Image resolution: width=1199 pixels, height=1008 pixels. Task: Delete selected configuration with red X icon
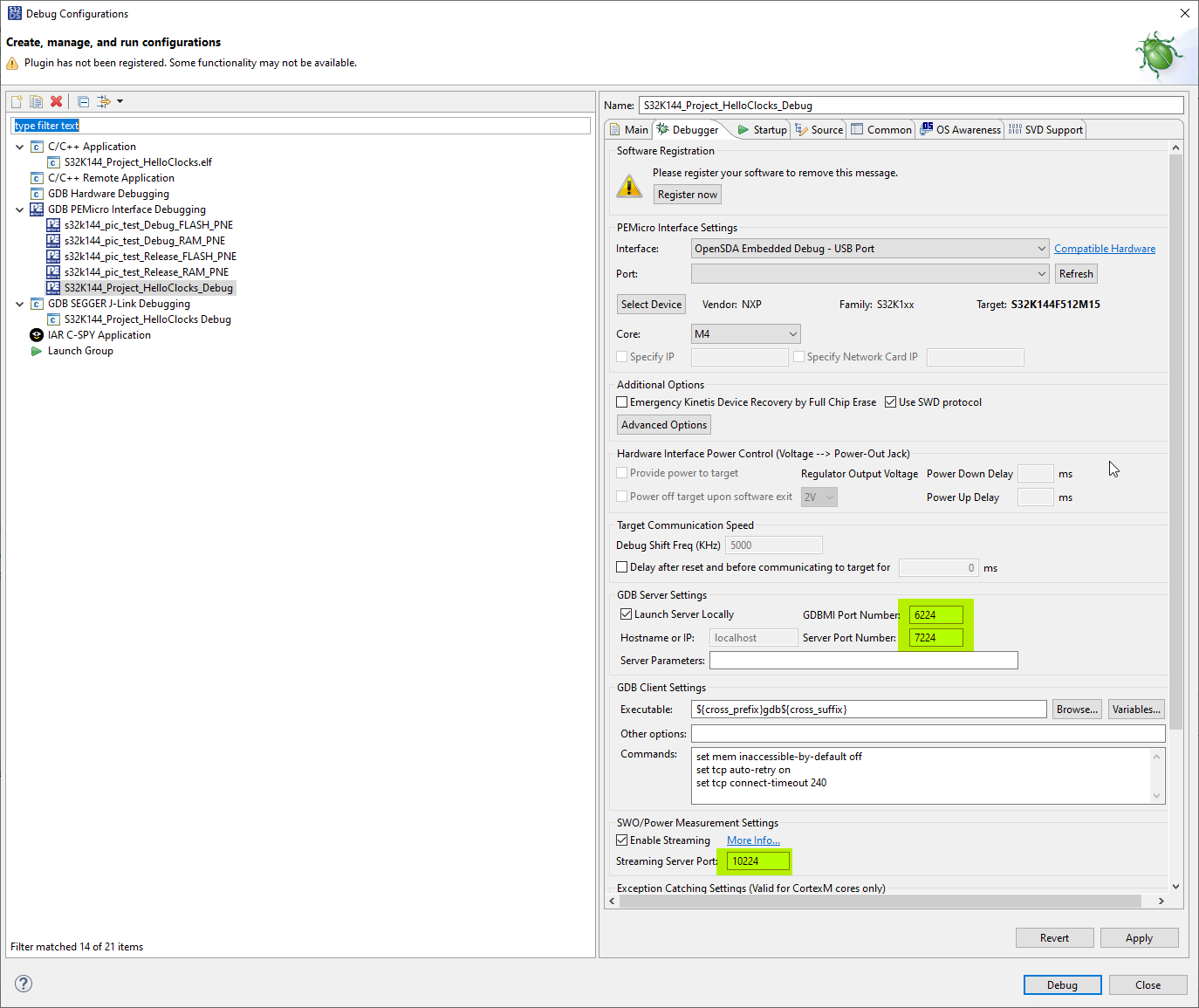[x=56, y=101]
